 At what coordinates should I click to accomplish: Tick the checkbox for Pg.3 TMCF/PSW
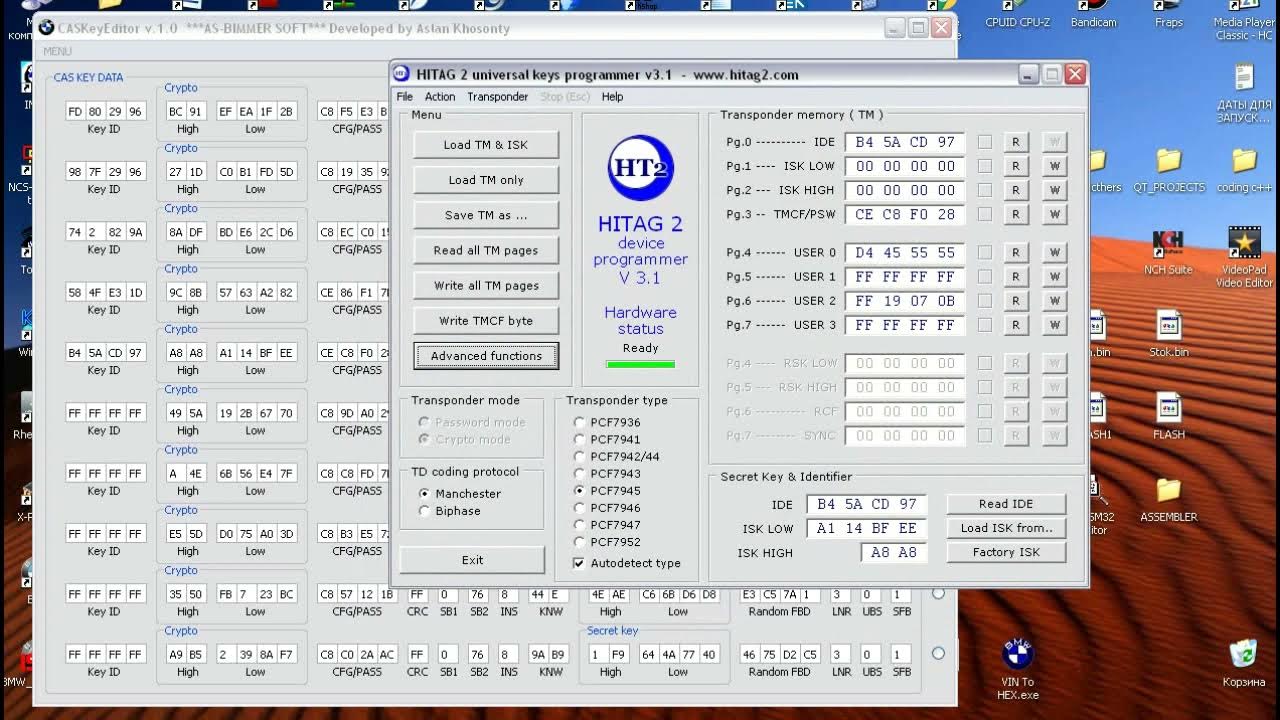985,214
